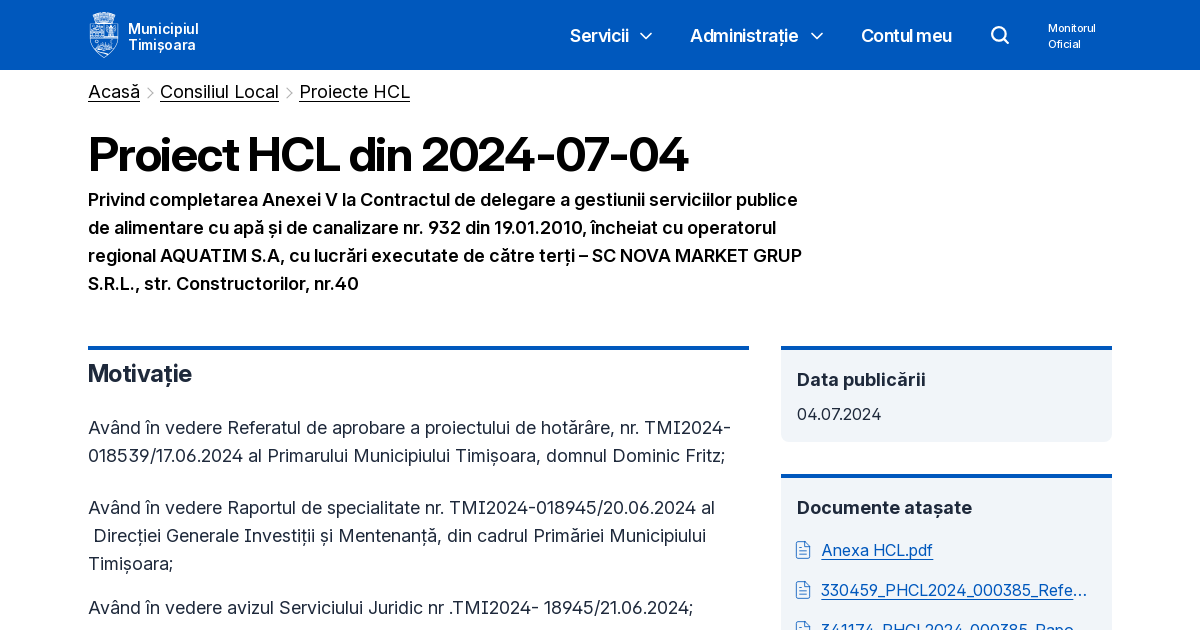This screenshot has height=630, width=1200.
Task: Click the Timișoara coat of arms logo
Action: point(103,34)
